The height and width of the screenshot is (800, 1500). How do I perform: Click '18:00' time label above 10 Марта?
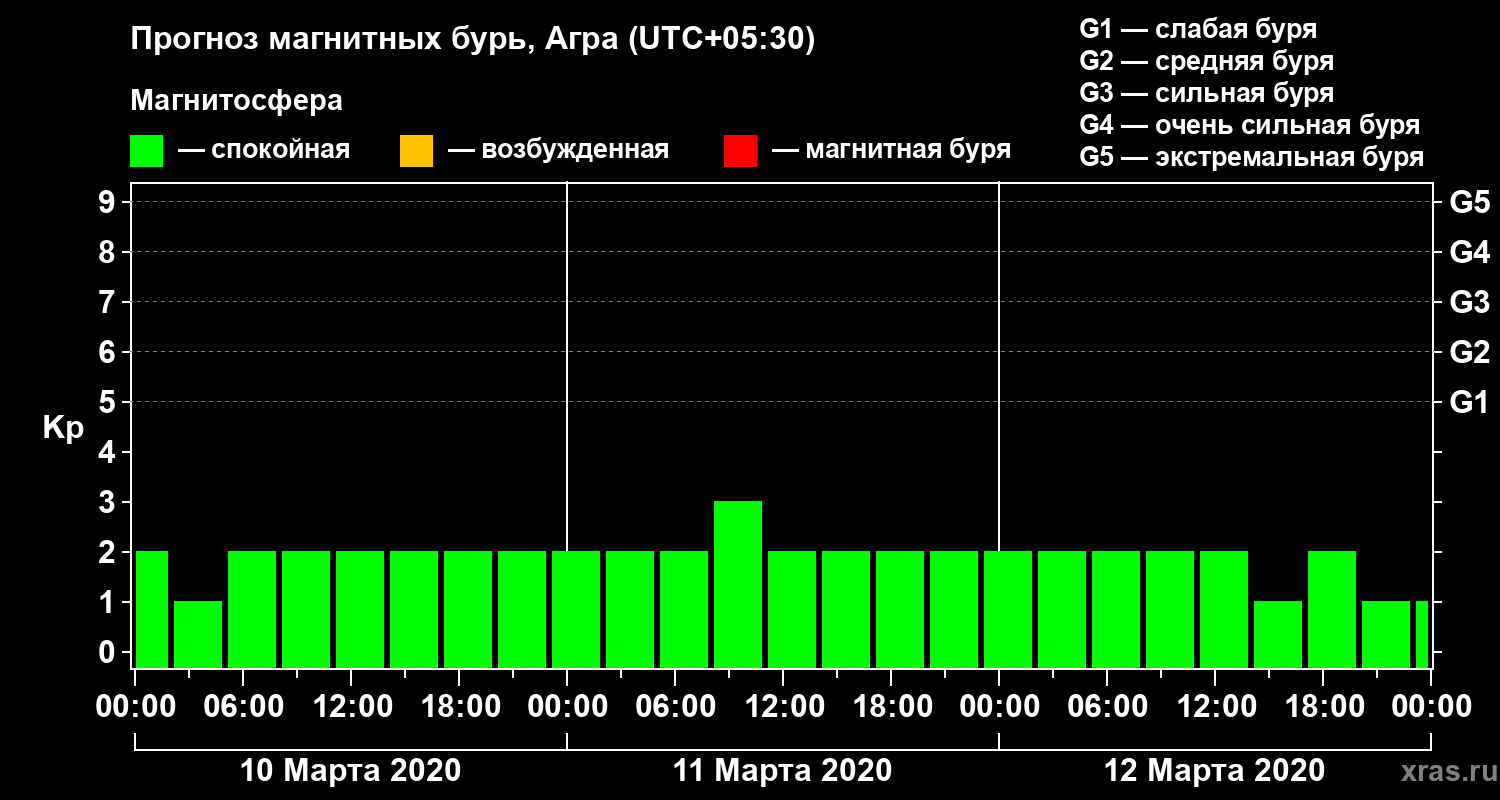click(x=460, y=706)
